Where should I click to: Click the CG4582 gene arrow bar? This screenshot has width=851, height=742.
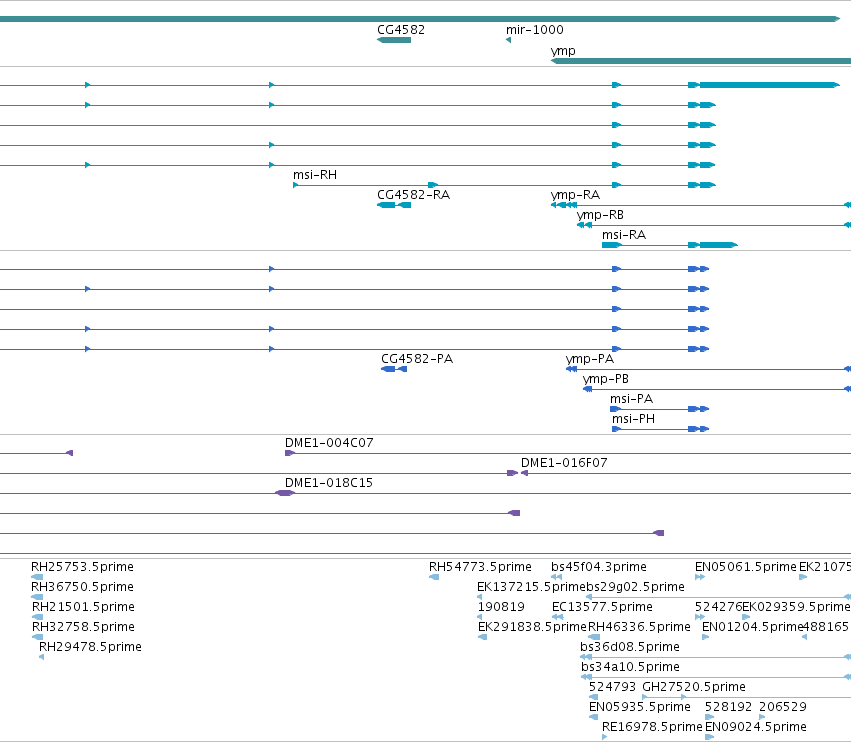(394, 40)
